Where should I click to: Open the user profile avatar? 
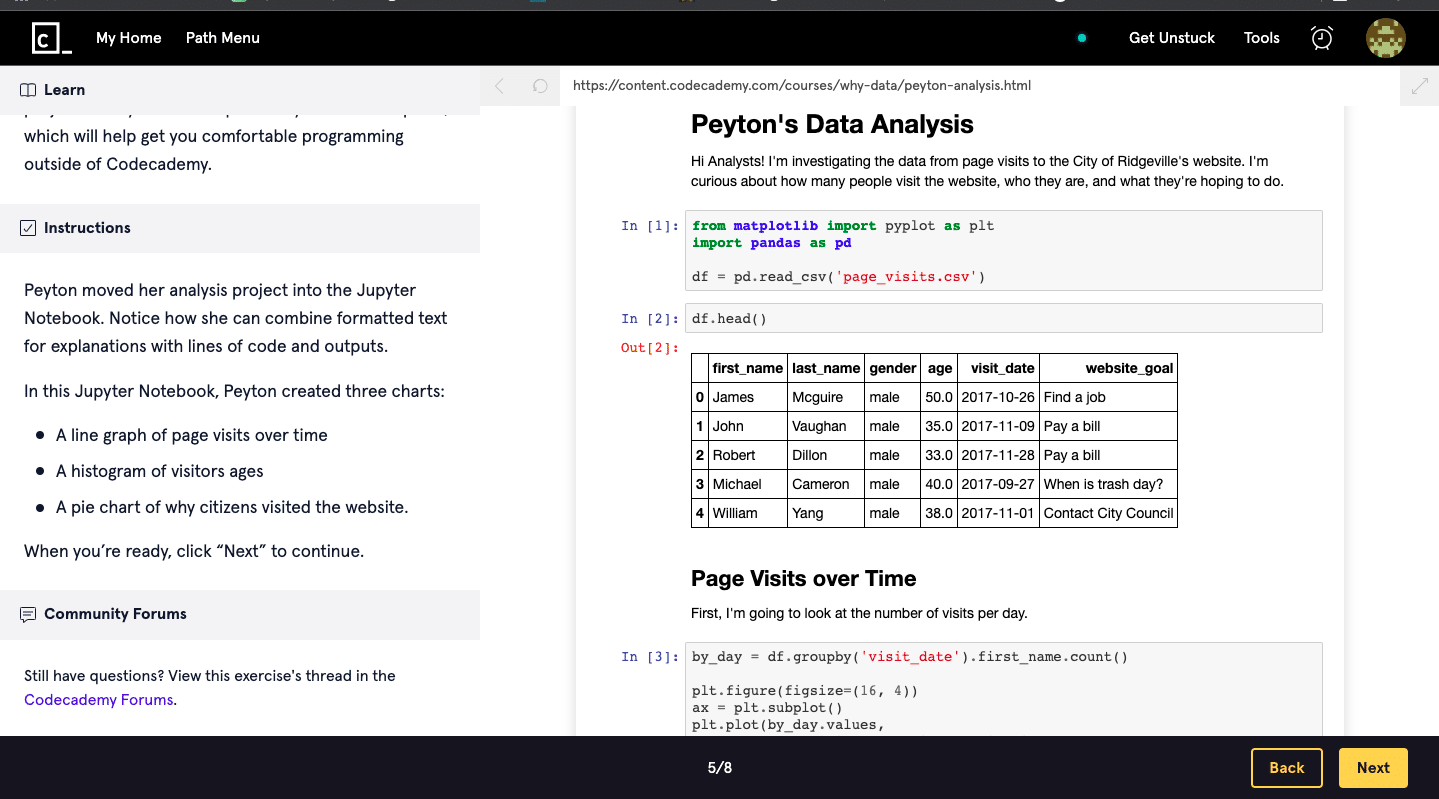pos(1385,38)
